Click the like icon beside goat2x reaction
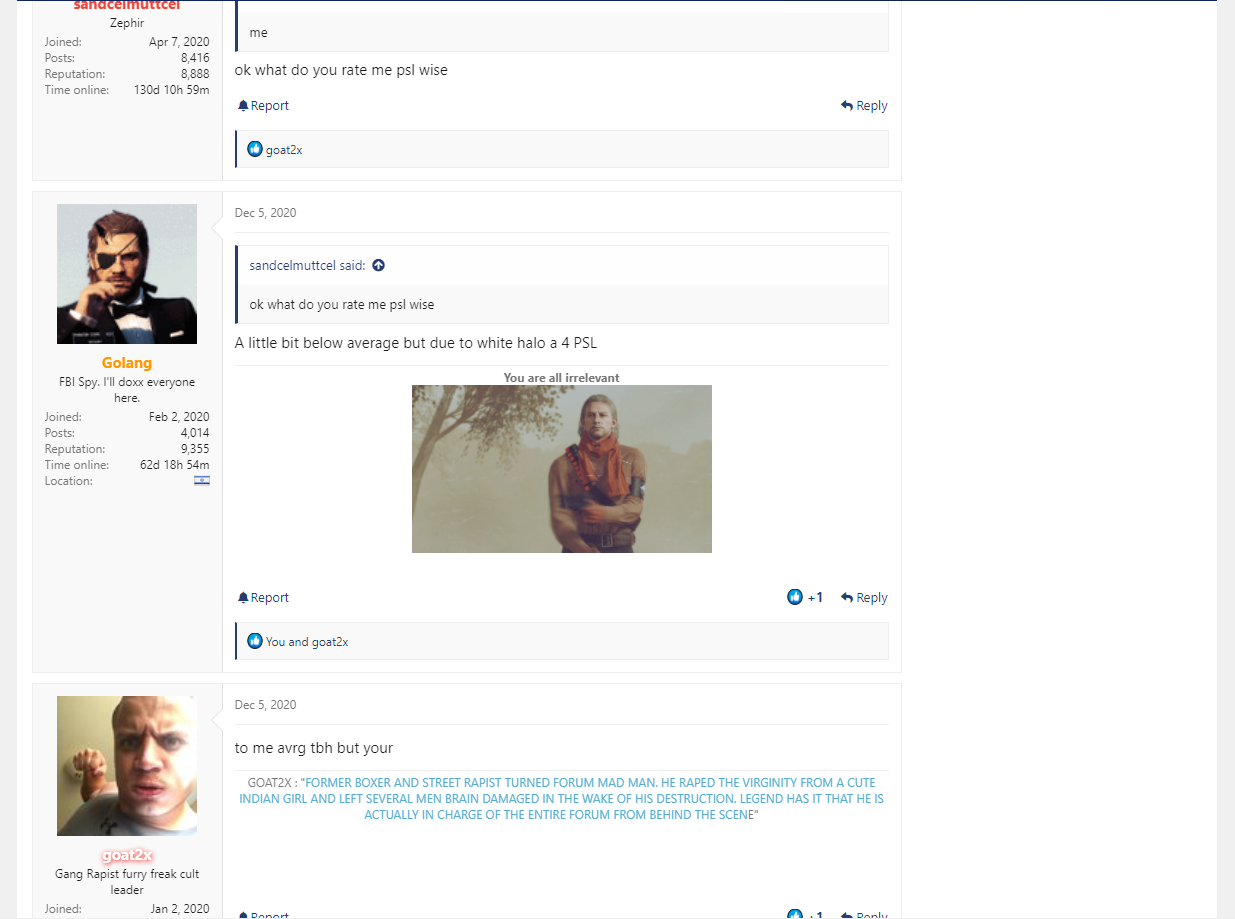The height and width of the screenshot is (919, 1235). tap(255, 149)
